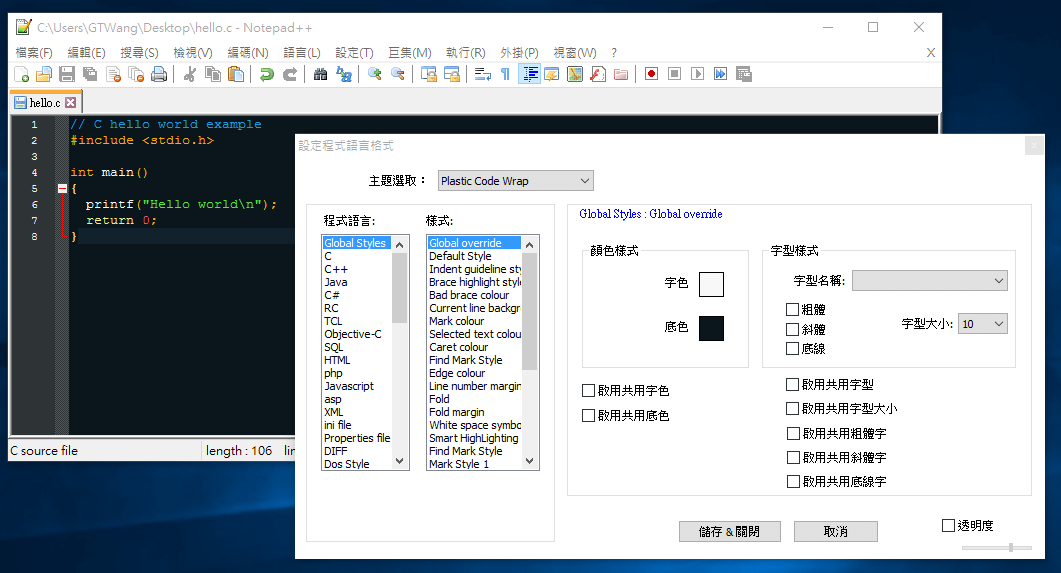Click the Save All icon
This screenshot has width=1061, height=573.
coord(90,74)
